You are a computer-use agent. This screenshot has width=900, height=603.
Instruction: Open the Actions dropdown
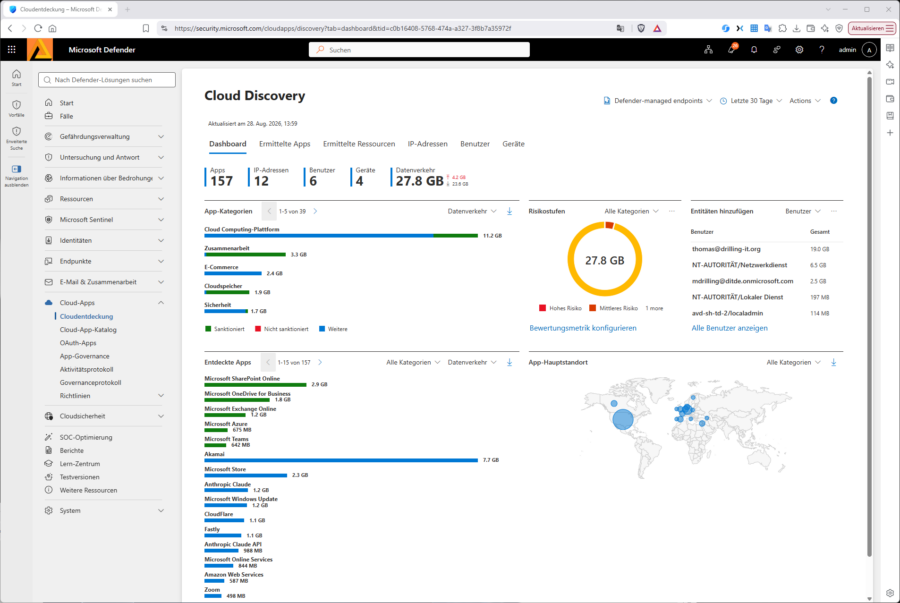pos(805,100)
